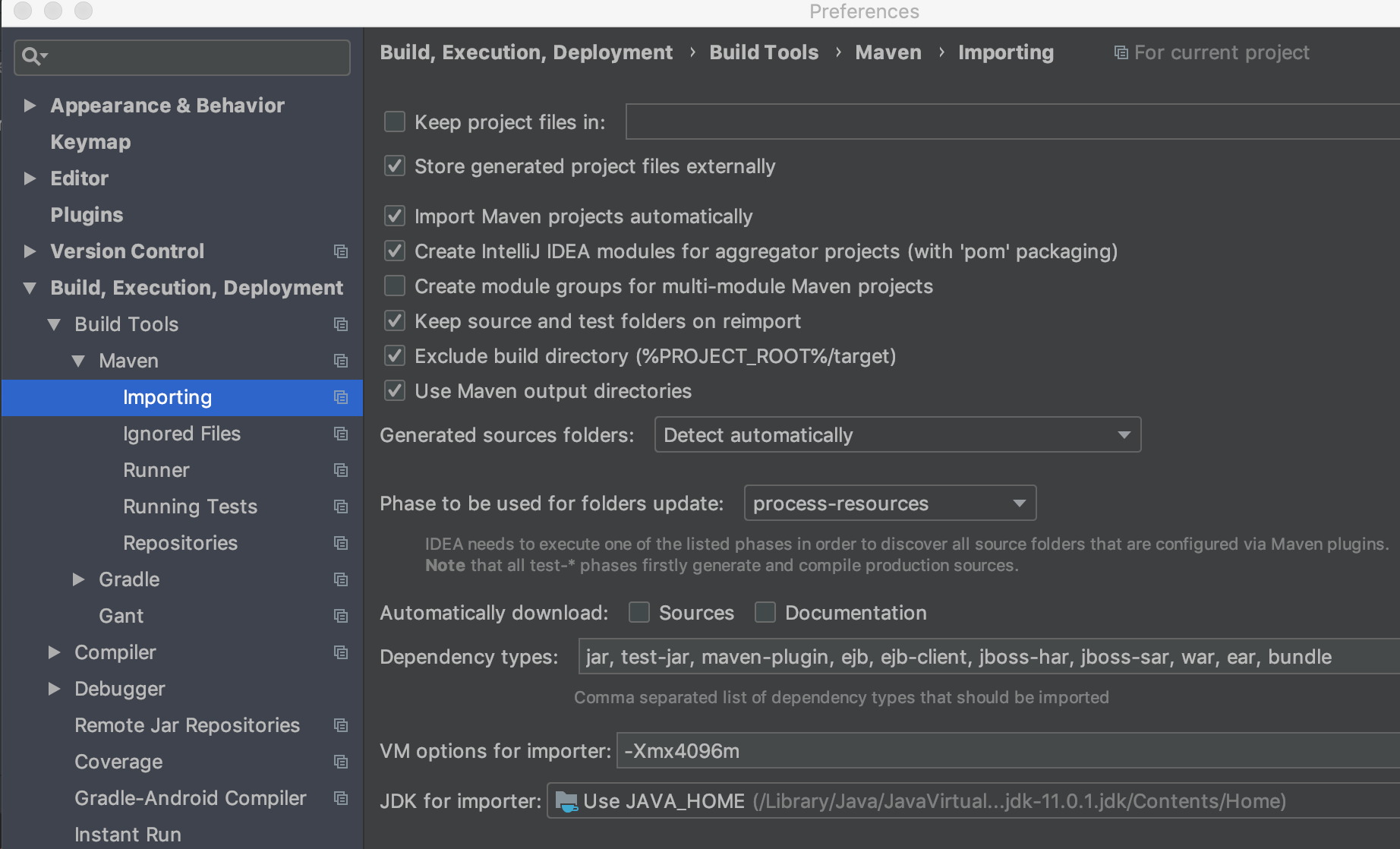Click the project icon beside Remote Jar Repositories
1400x849 pixels.
pos(340,725)
